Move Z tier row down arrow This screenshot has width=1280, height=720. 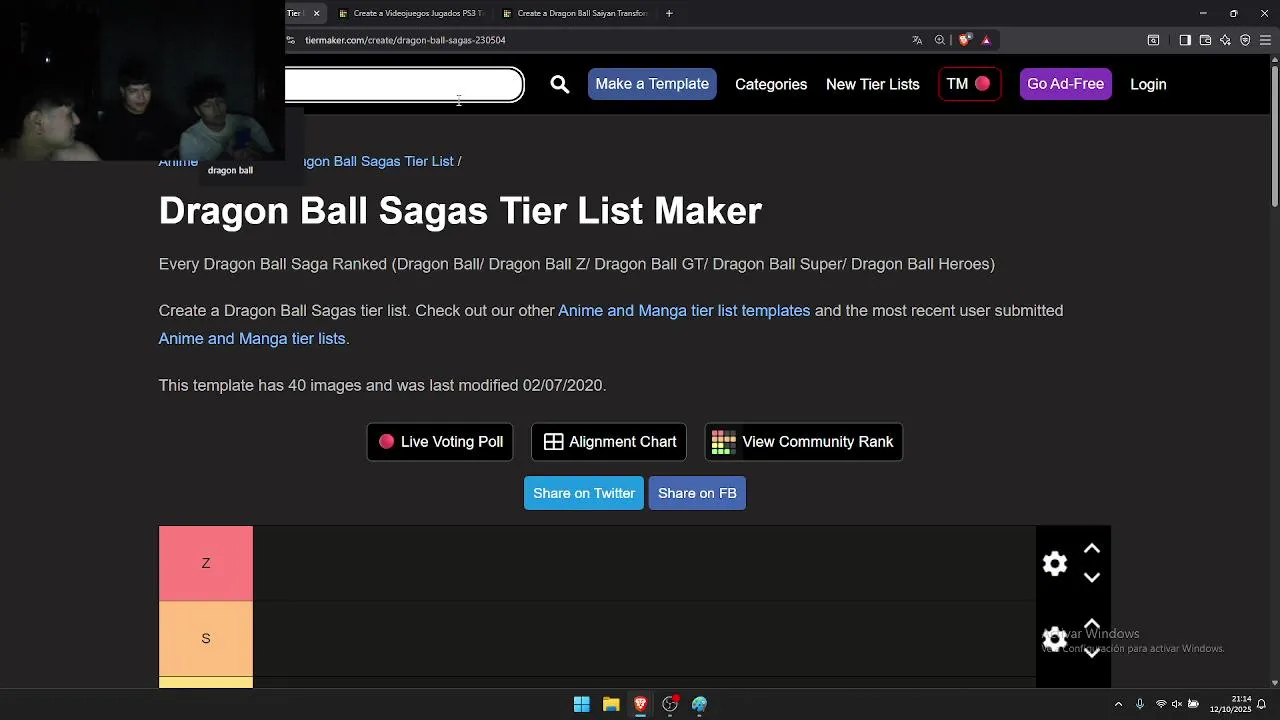[1092, 577]
